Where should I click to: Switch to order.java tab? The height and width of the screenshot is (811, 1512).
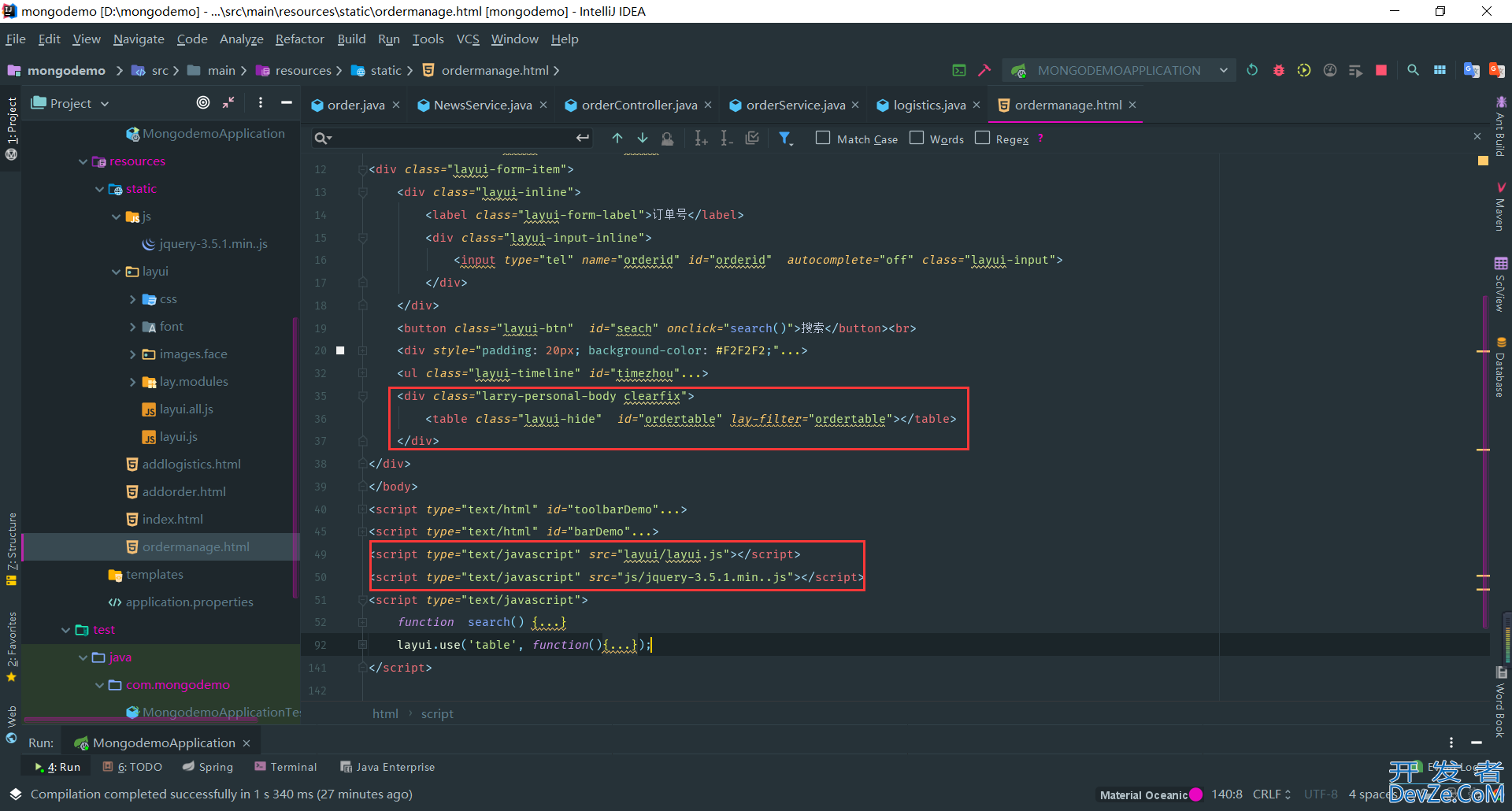tap(356, 105)
